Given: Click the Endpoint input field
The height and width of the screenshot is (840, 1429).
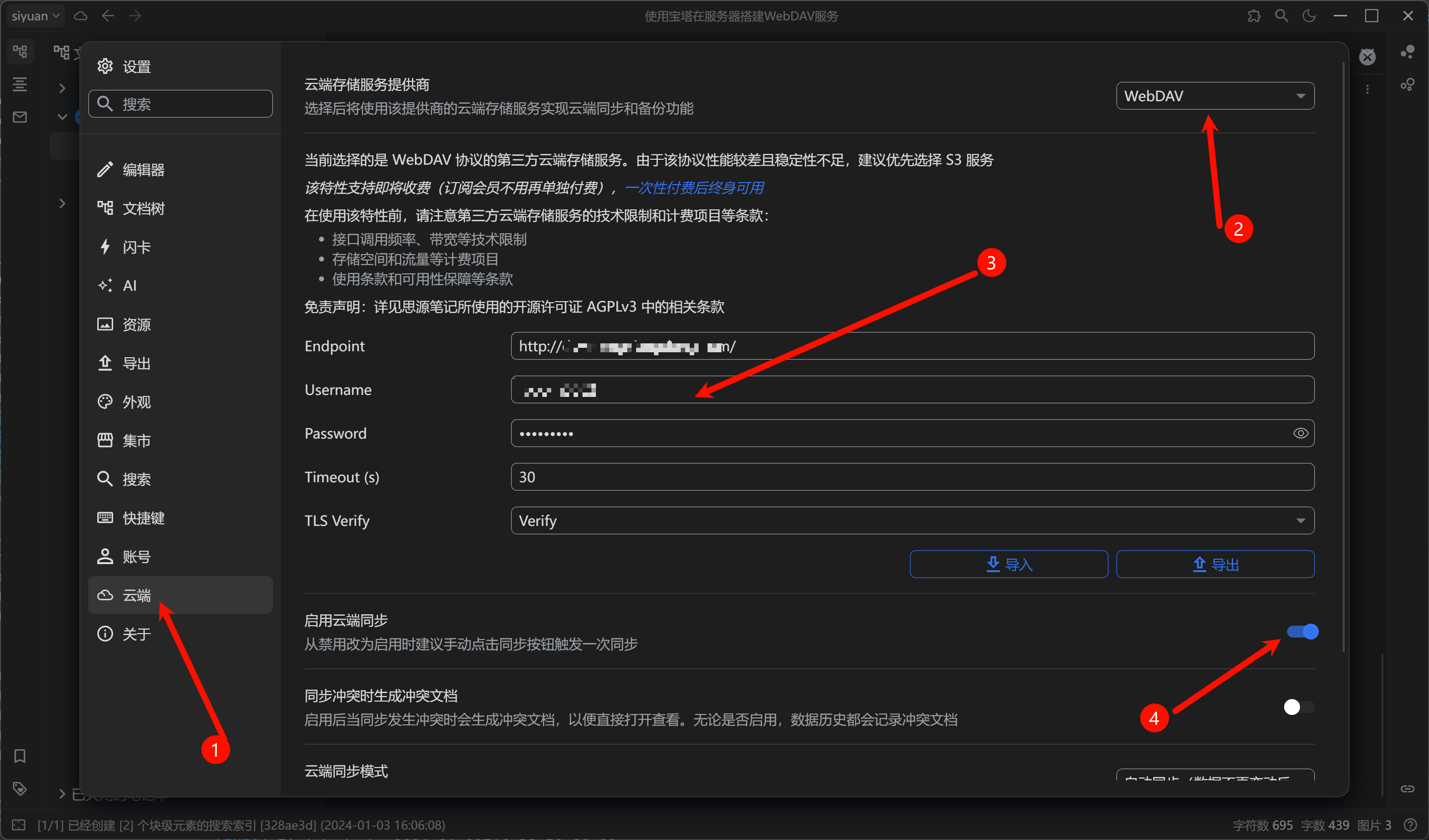Looking at the screenshot, I should (x=912, y=346).
